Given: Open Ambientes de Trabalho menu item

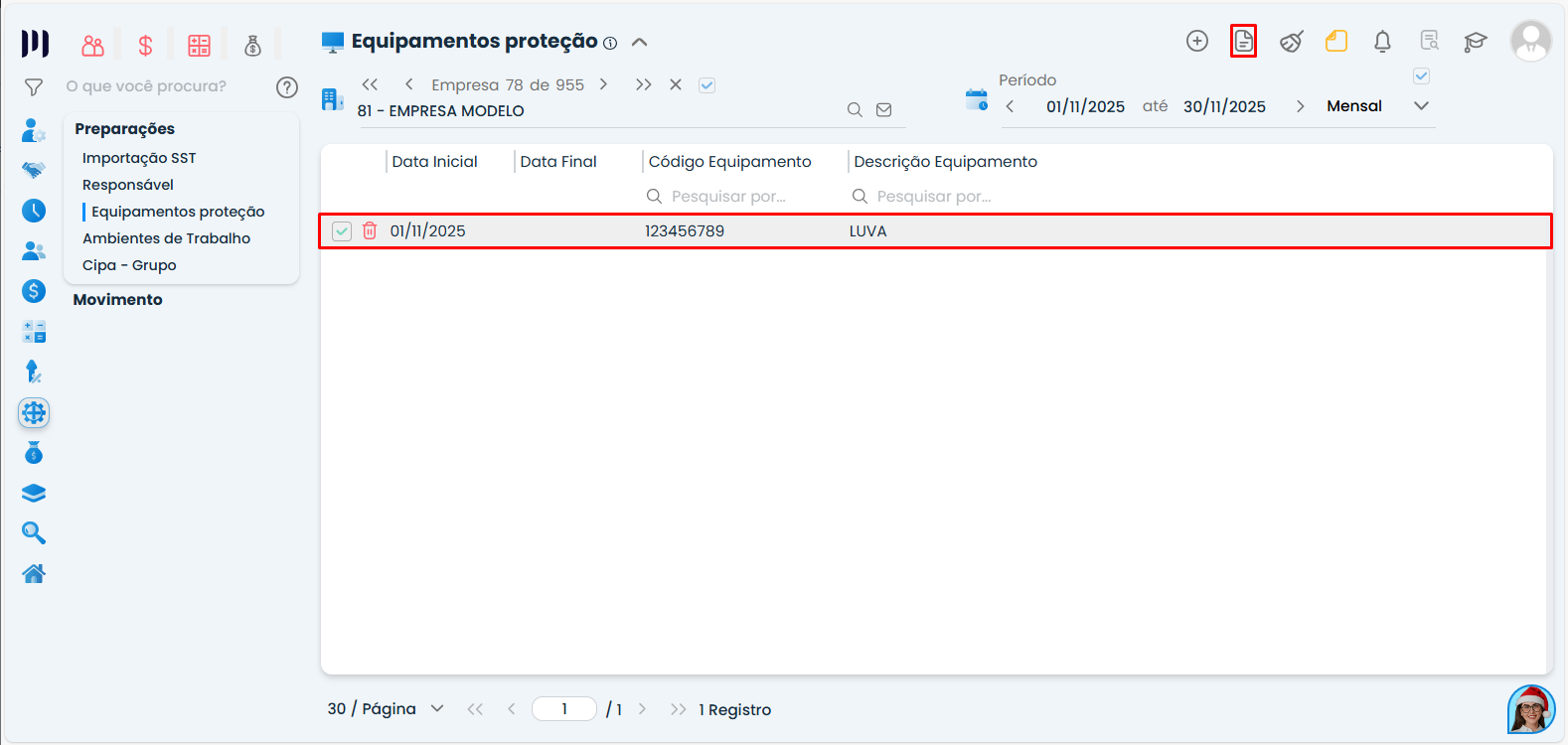Looking at the screenshot, I should click(x=166, y=238).
